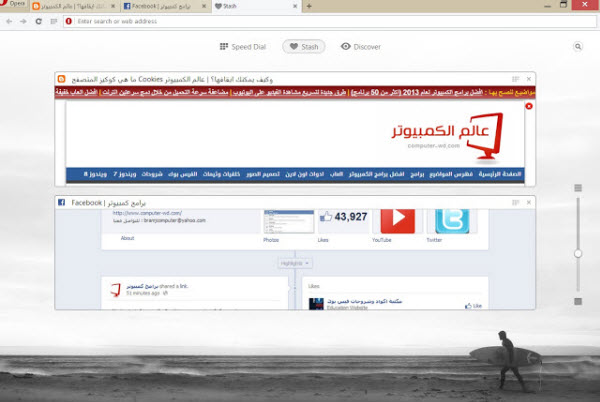Click the search magnifier icon at right
This screenshot has height=402, width=600.
(578, 47)
